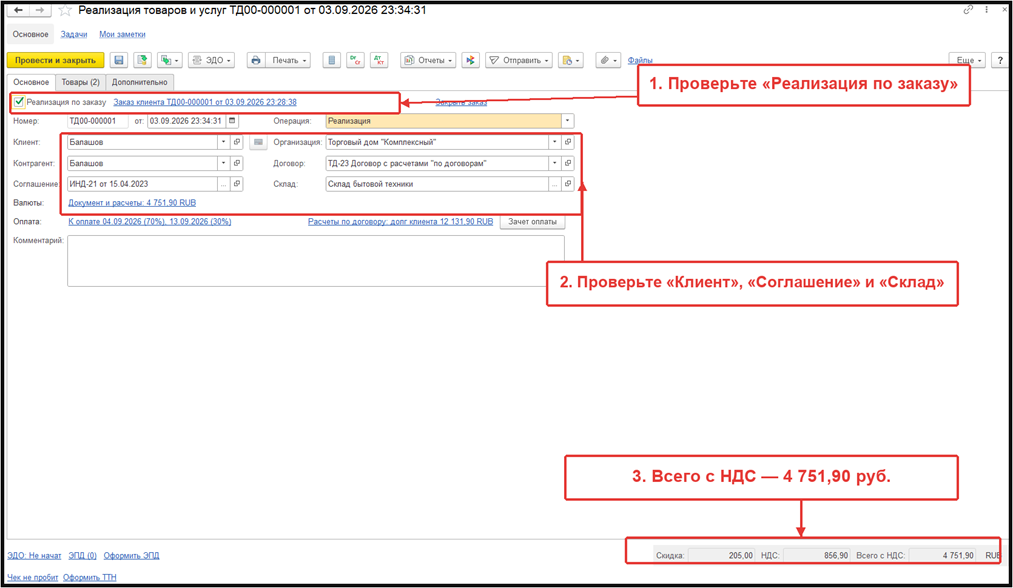Open Клиент Балашов record with open icon

click(237, 142)
